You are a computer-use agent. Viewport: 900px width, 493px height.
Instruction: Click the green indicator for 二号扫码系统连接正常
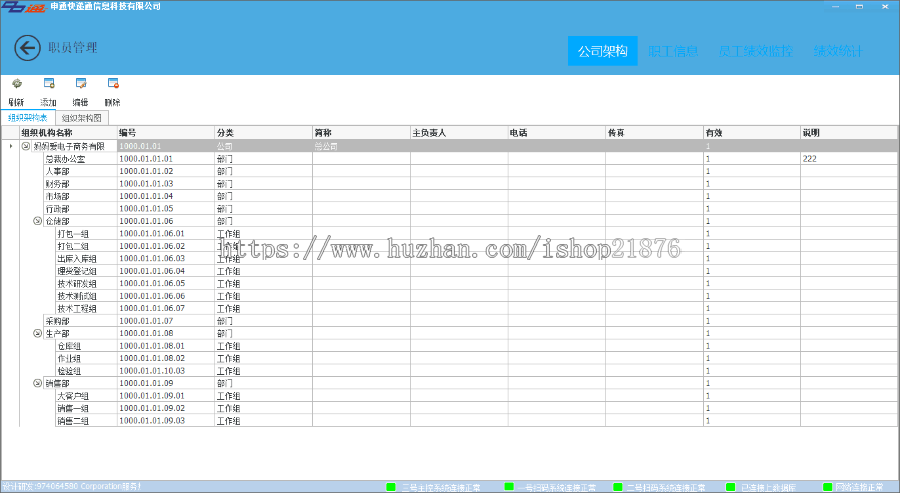[x=618, y=487]
